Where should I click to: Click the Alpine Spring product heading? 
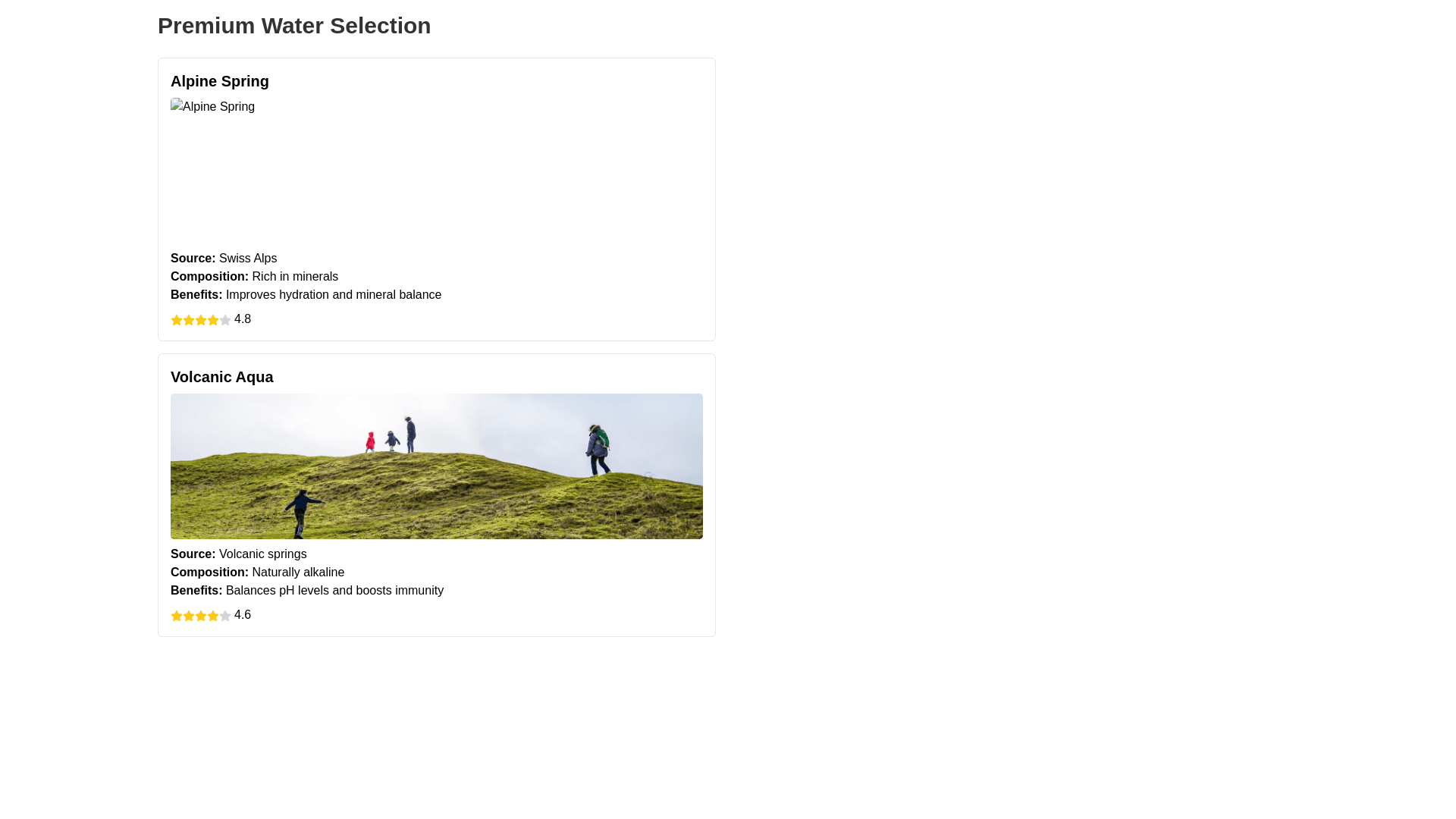(x=220, y=81)
